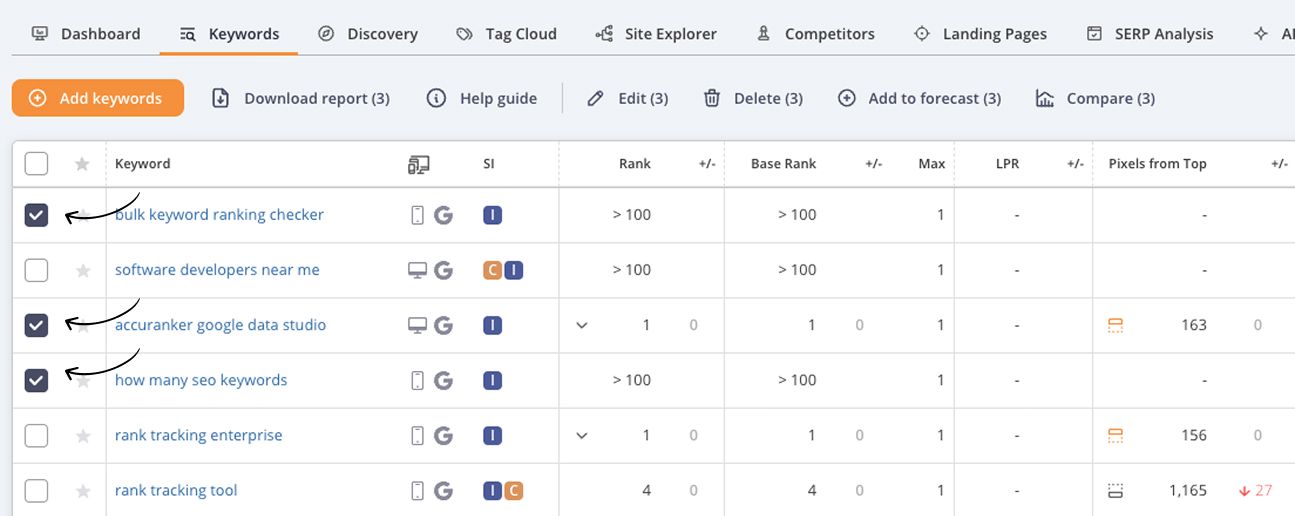Open how many seo keywords keyword

click(x=201, y=380)
